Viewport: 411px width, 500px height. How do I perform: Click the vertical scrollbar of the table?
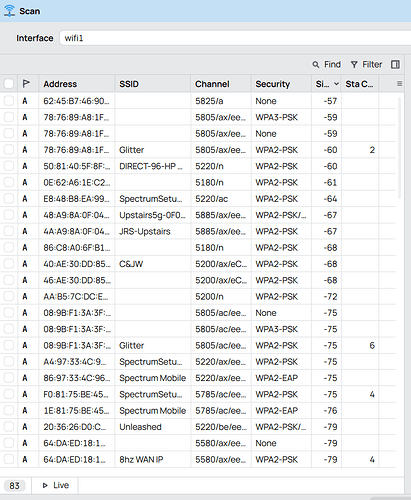(x=400, y=148)
